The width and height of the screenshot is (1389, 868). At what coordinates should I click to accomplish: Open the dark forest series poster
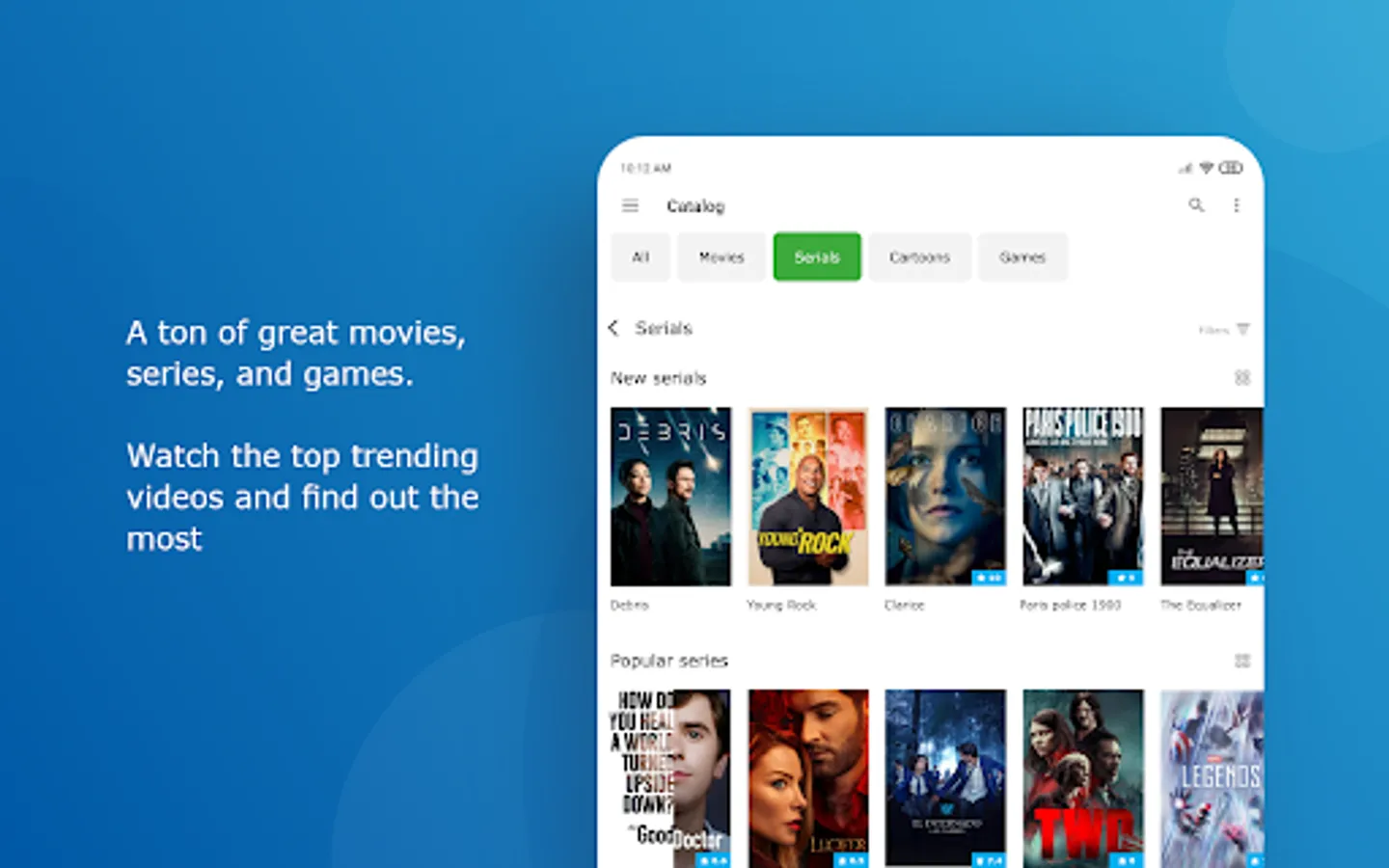pos(945,778)
